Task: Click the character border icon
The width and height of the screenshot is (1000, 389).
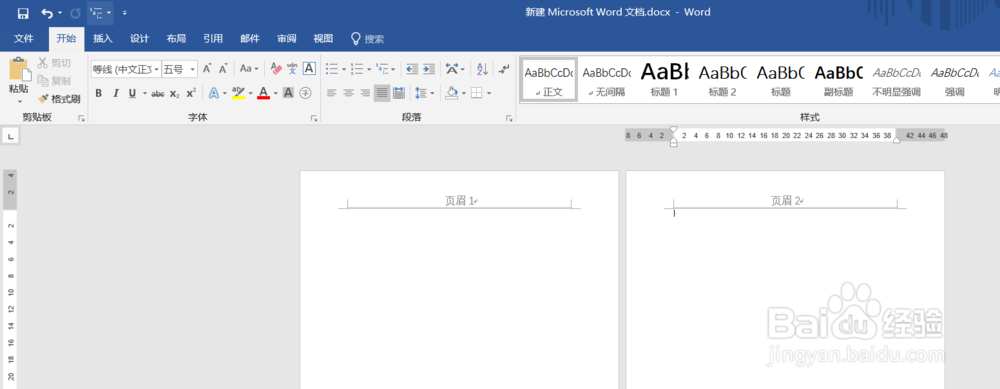Action: pos(309,68)
